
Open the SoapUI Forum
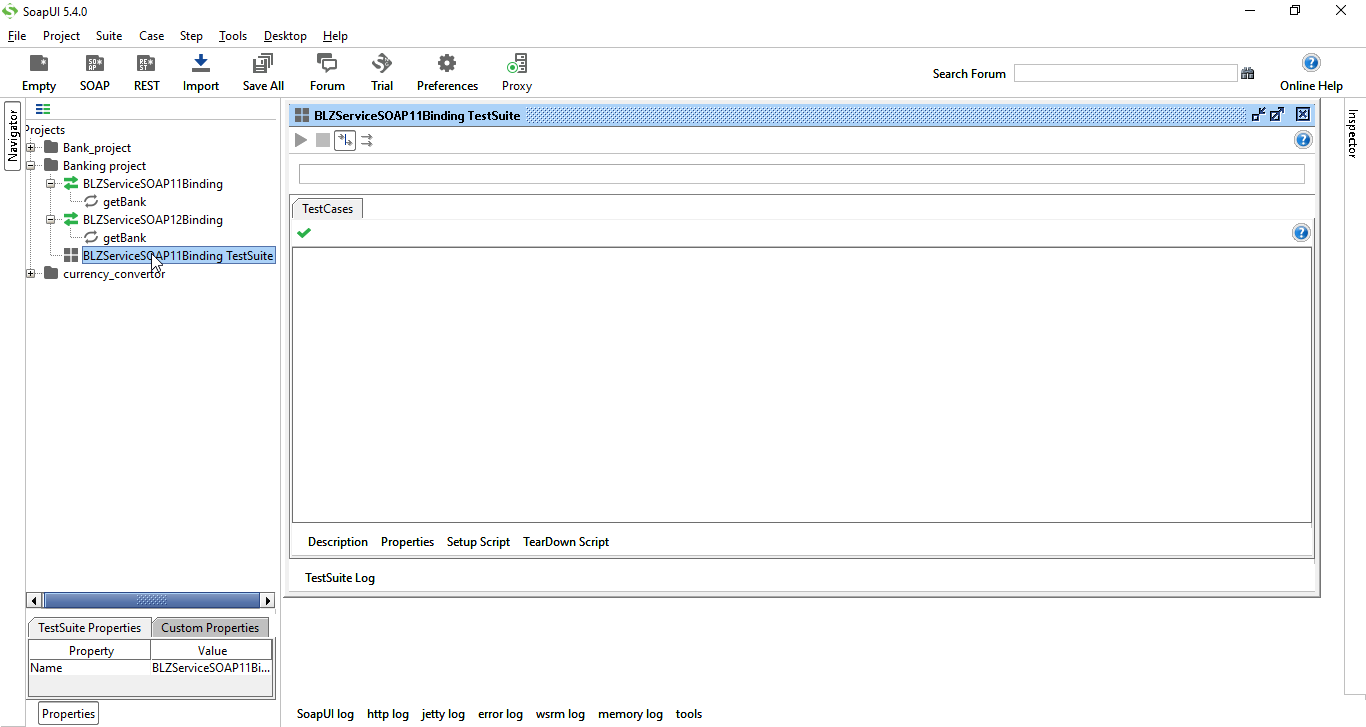[326, 70]
